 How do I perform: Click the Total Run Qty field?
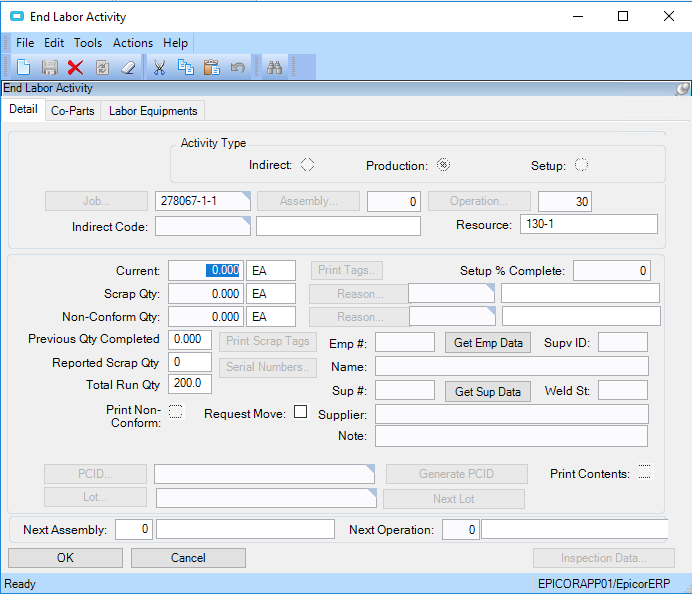[190, 384]
